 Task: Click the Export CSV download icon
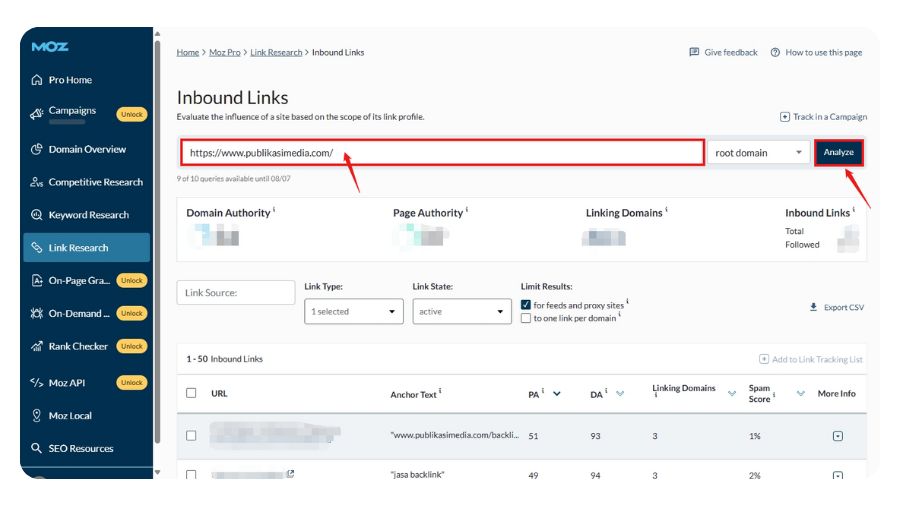tap(813, 307)
